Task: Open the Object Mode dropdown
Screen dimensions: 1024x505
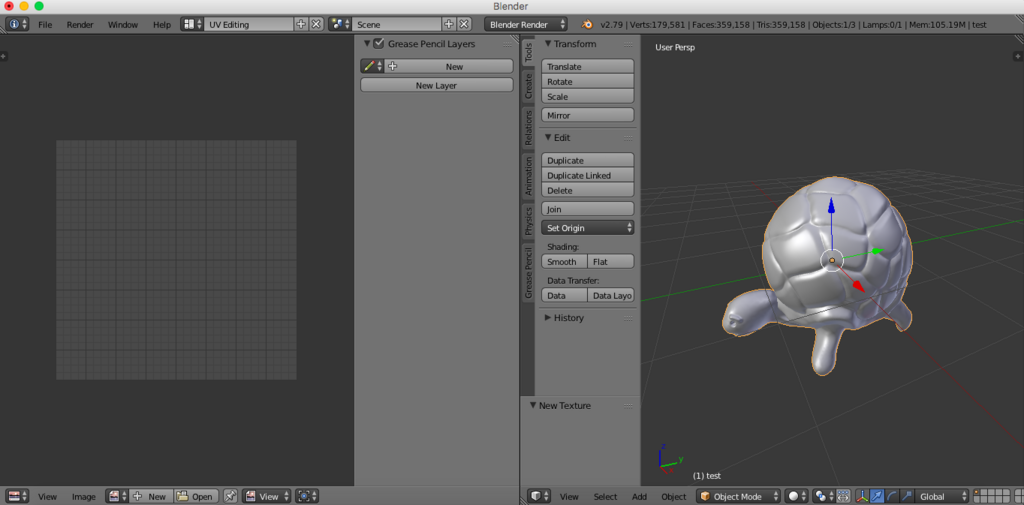Action: [x=739, y=497]
